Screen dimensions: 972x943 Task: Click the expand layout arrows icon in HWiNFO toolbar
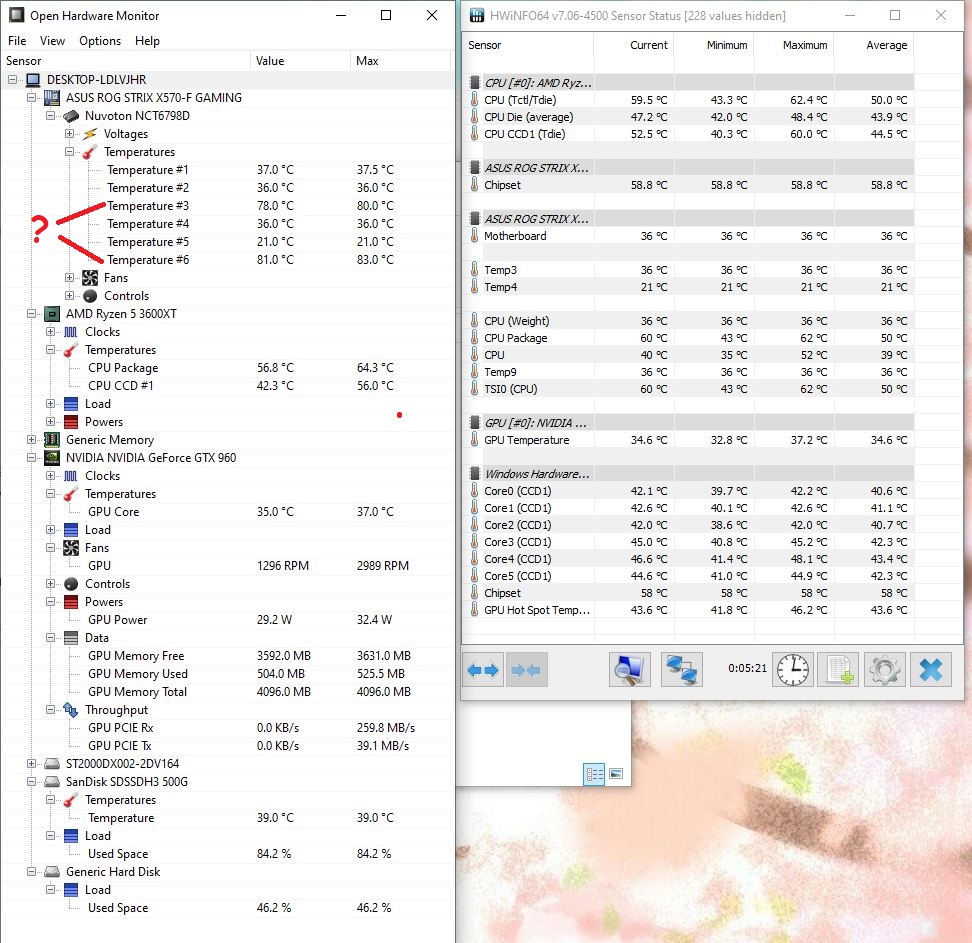pyautogui.click(x=483, y=670)
